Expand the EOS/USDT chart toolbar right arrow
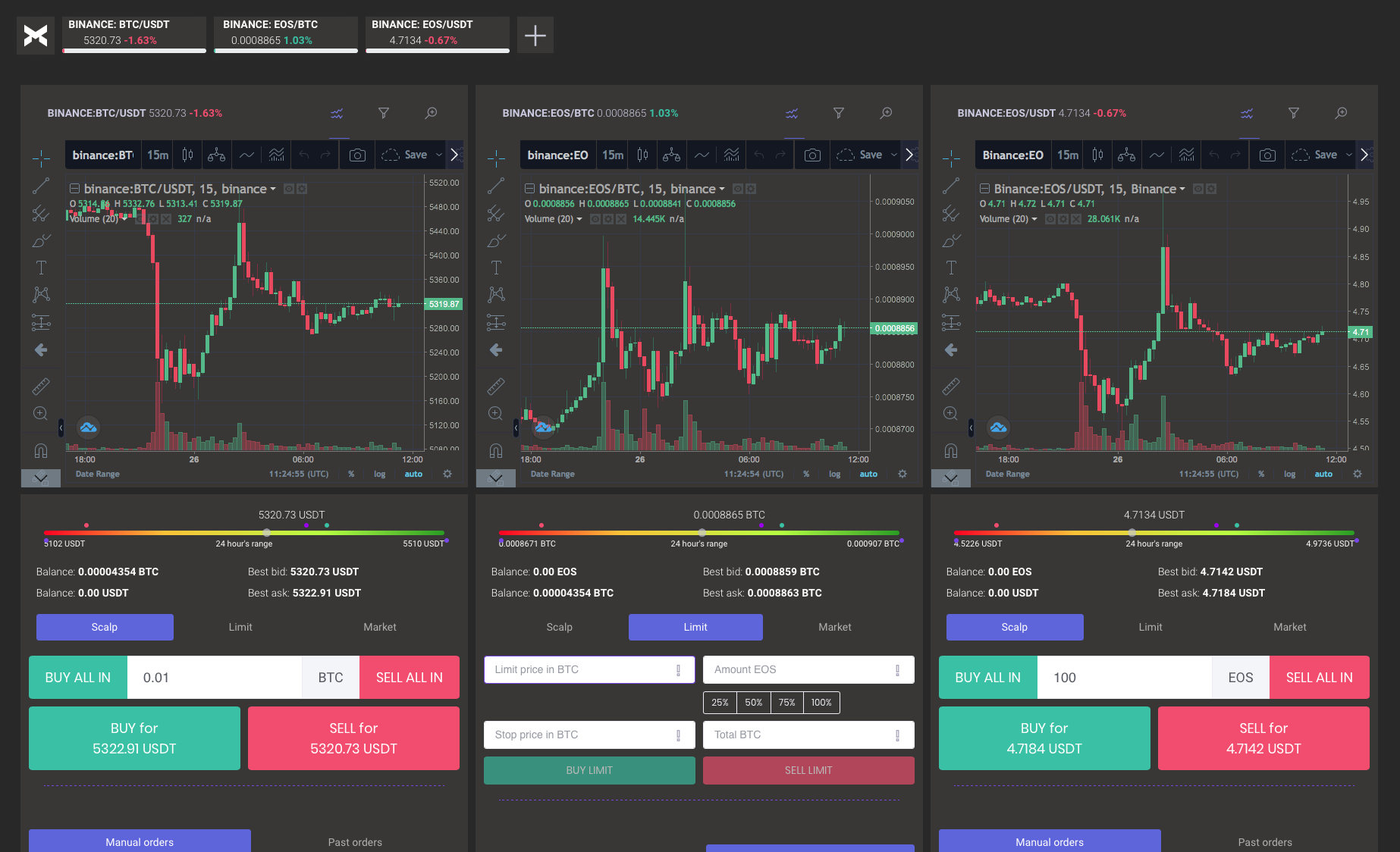This screenshot has width=1400, height=852. pyautogui.click(x=1364, y=155)
